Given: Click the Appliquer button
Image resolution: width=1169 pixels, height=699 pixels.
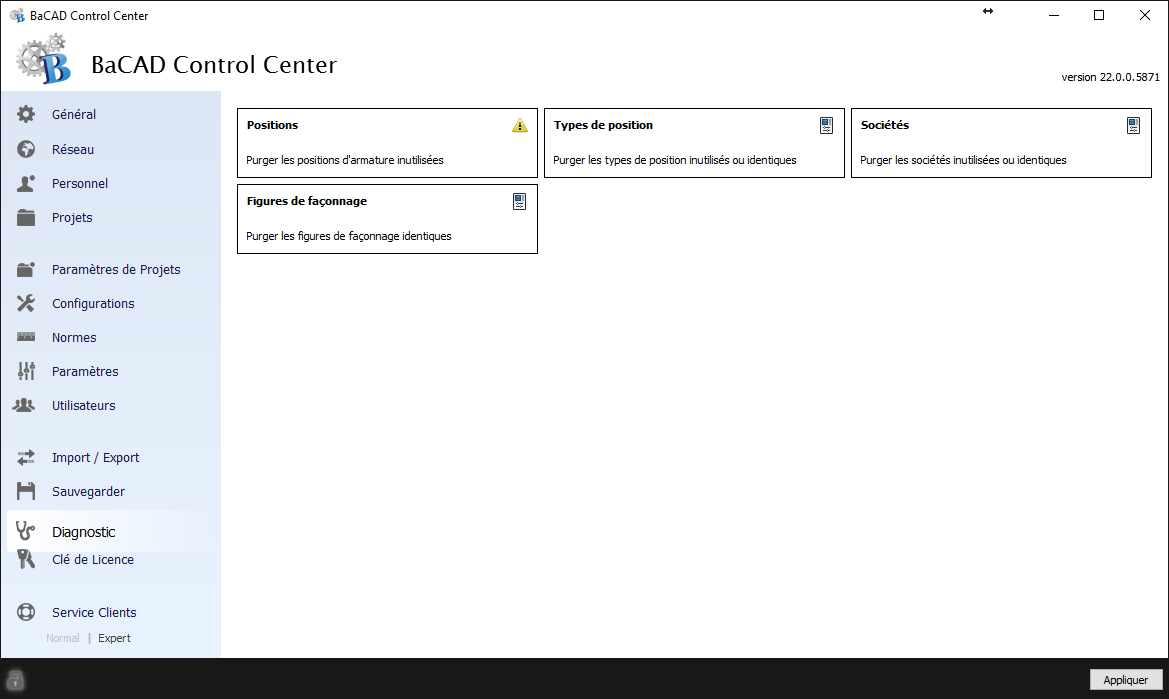Looking at the screenshot, I should (1126, 680).
